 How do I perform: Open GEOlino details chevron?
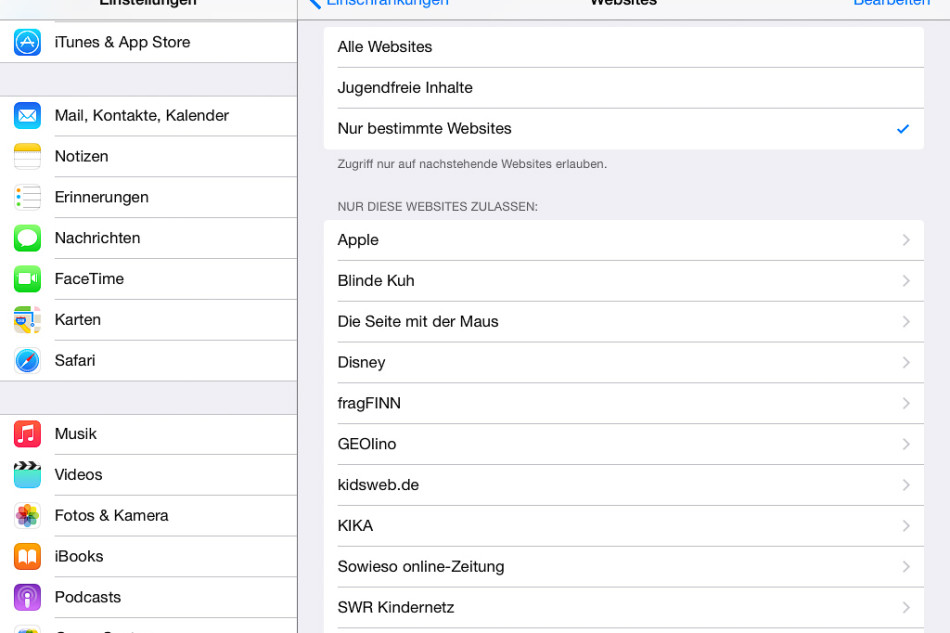coord(906,445)
